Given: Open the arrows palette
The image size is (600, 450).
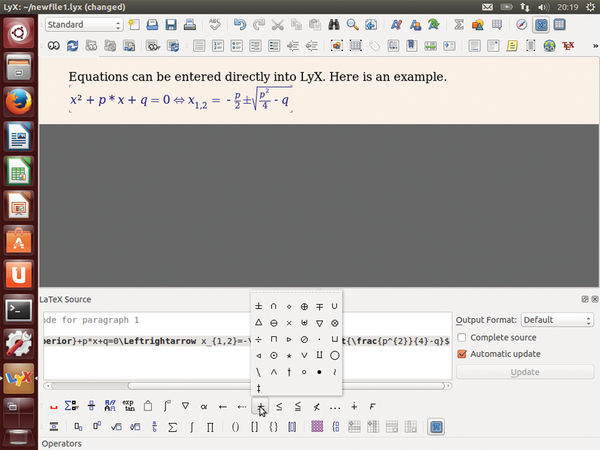Looking at the screenshot, I should pyautogui.click(x=223, y=406).
